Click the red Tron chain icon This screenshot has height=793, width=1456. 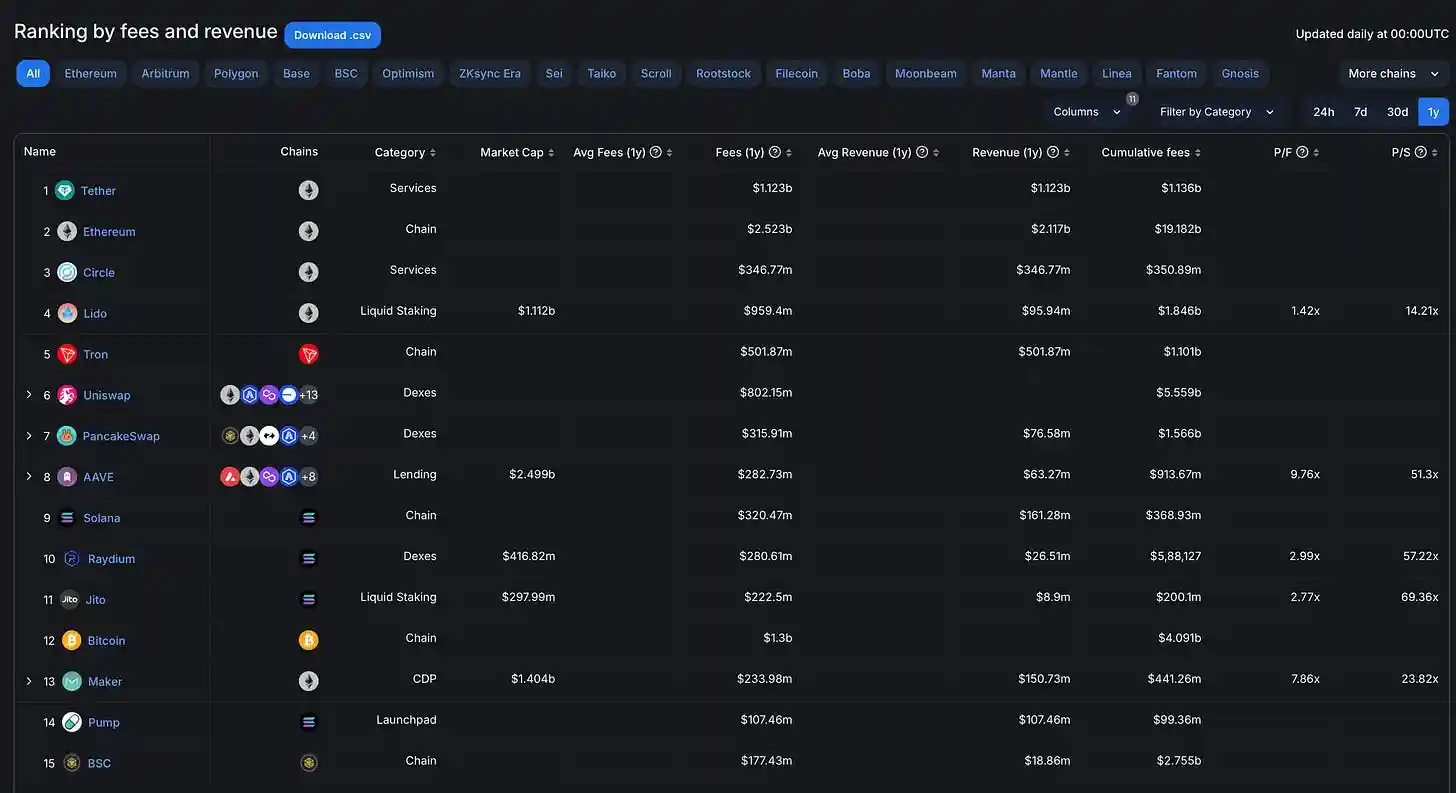point(308,354)
